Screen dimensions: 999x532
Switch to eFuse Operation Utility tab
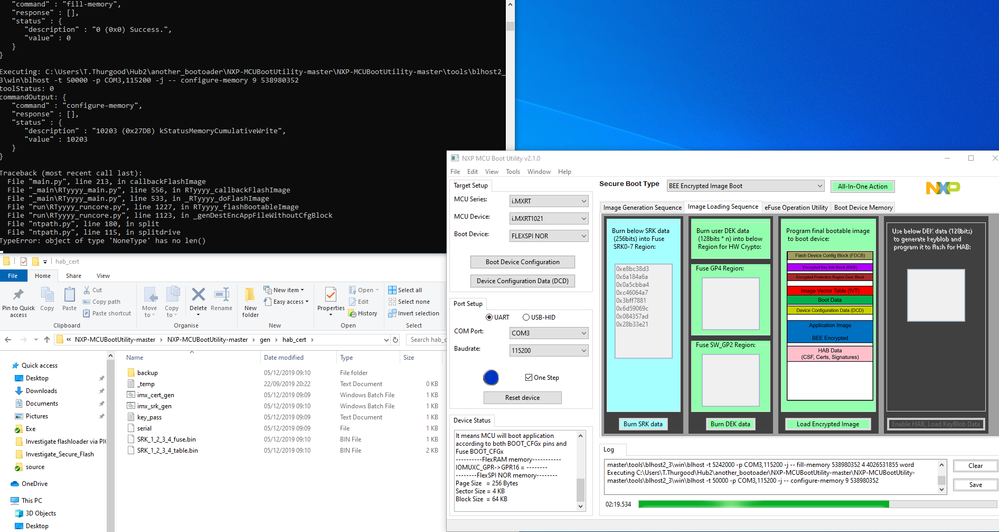click(796, 207)
